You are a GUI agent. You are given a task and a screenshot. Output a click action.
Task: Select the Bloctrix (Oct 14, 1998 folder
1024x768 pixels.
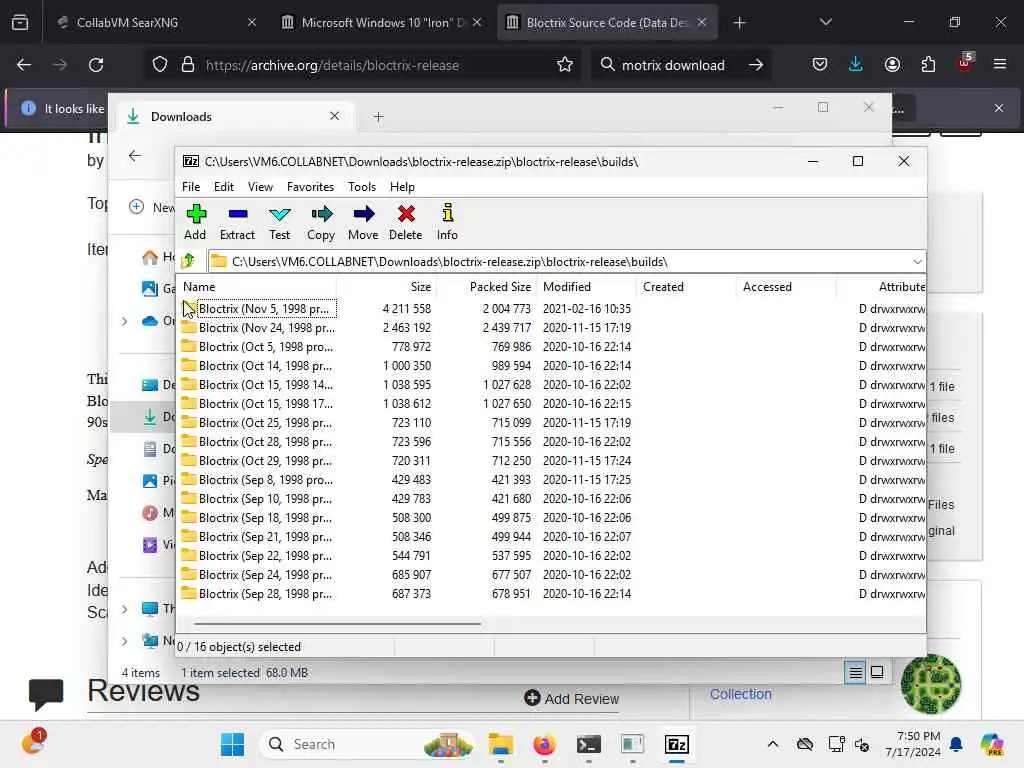[265, 366]
